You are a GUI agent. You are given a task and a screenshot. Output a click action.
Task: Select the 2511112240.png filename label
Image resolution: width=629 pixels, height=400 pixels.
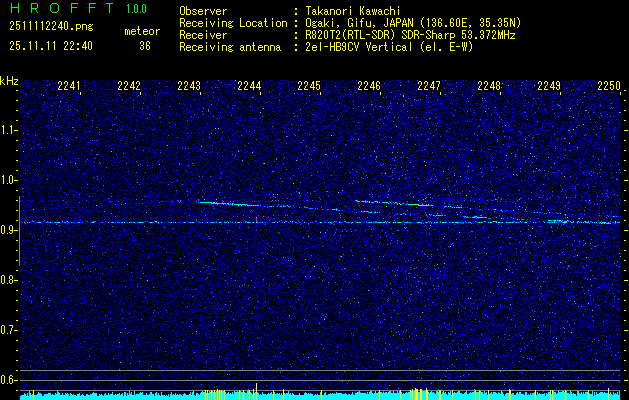(51, 27)
